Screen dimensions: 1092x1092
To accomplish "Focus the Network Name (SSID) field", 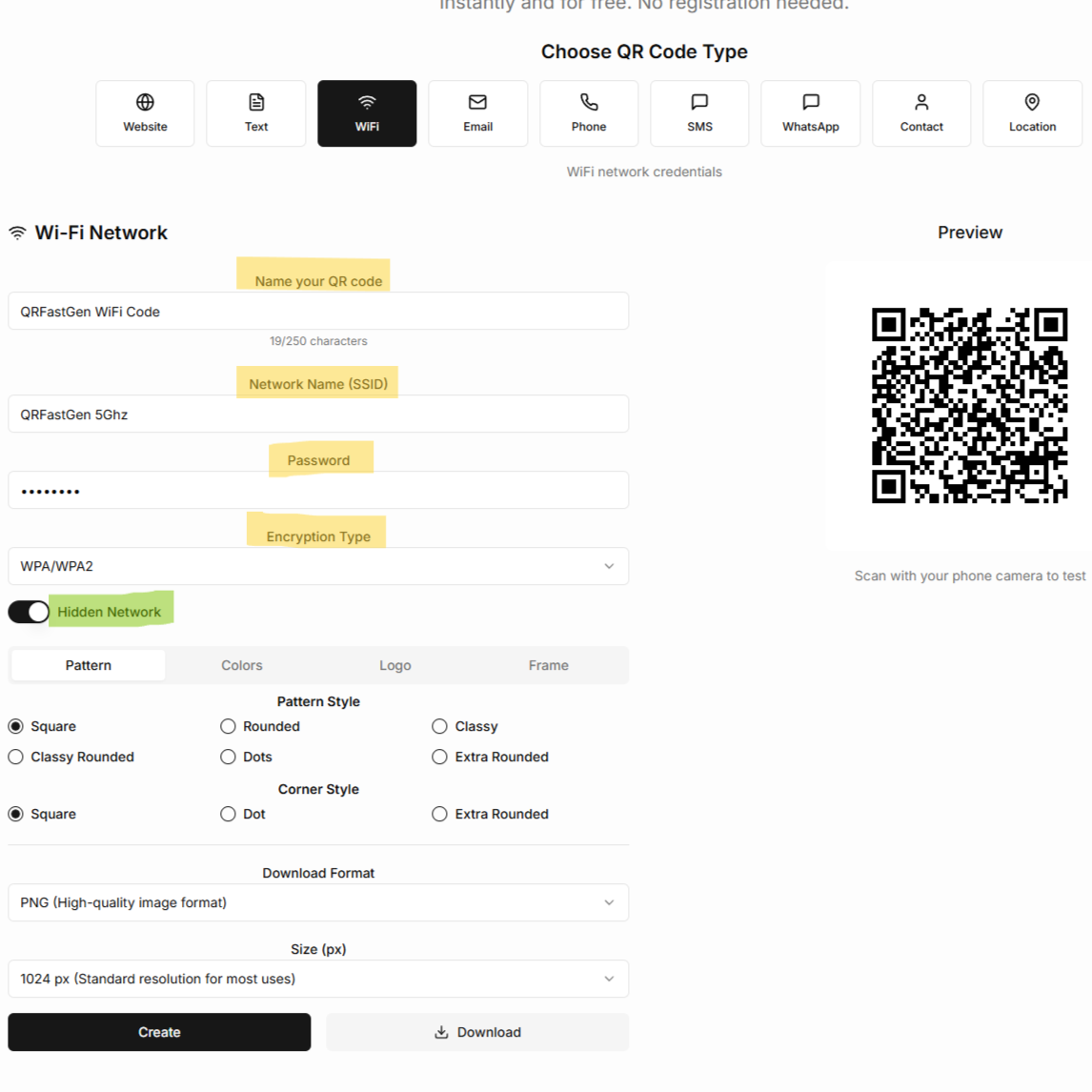I will [x=318, y=415].
